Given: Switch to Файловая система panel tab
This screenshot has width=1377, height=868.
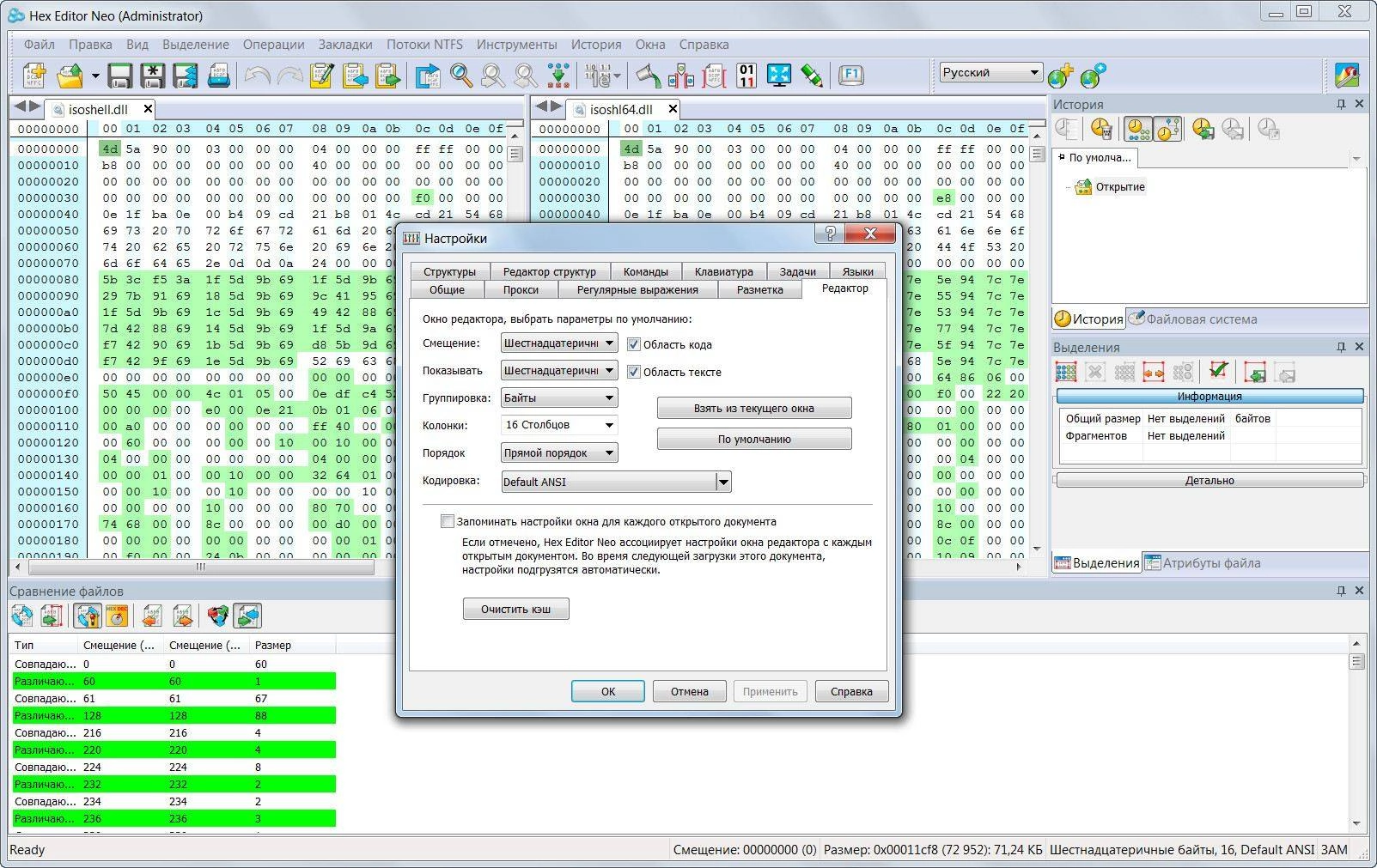Looking at the screenshot, I should (x=1192, y=319).
